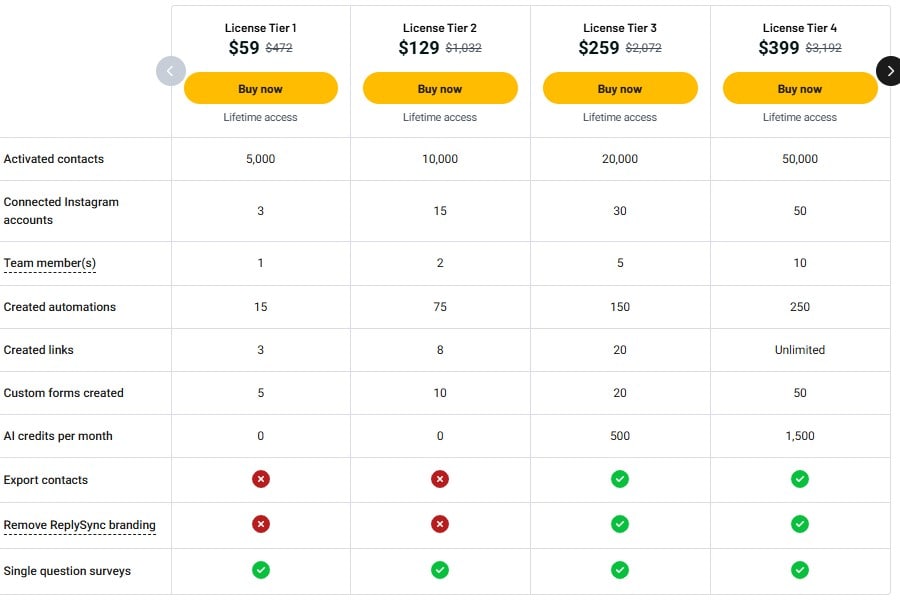Click the green checkmark for Single question surveys under Tier 1
The width and height of the screenshot is (900, 604).
(260, 569)
